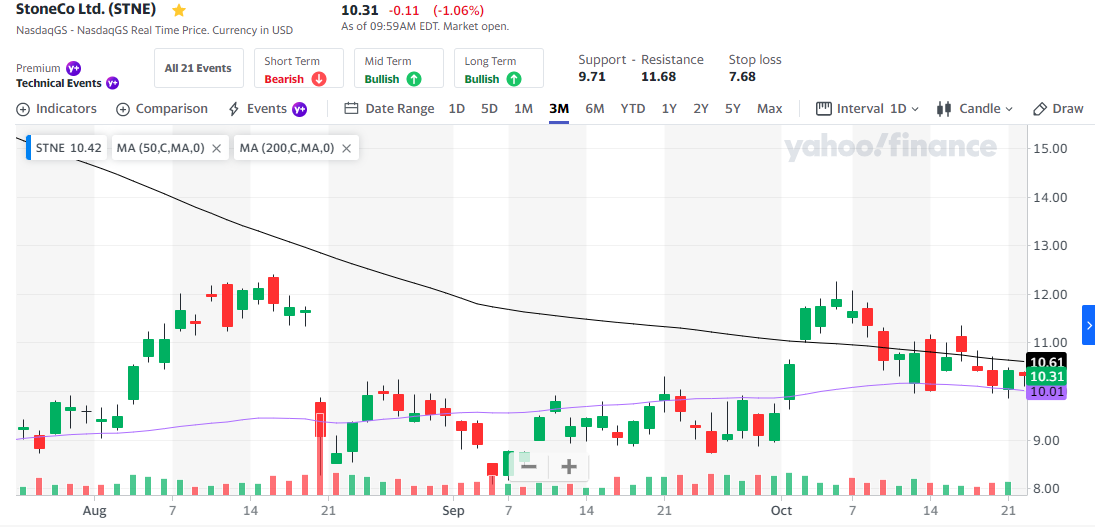The width and height of the screenshot is (1095, 527).
Task: Zoom in chart with plus button
Action: 568,466
